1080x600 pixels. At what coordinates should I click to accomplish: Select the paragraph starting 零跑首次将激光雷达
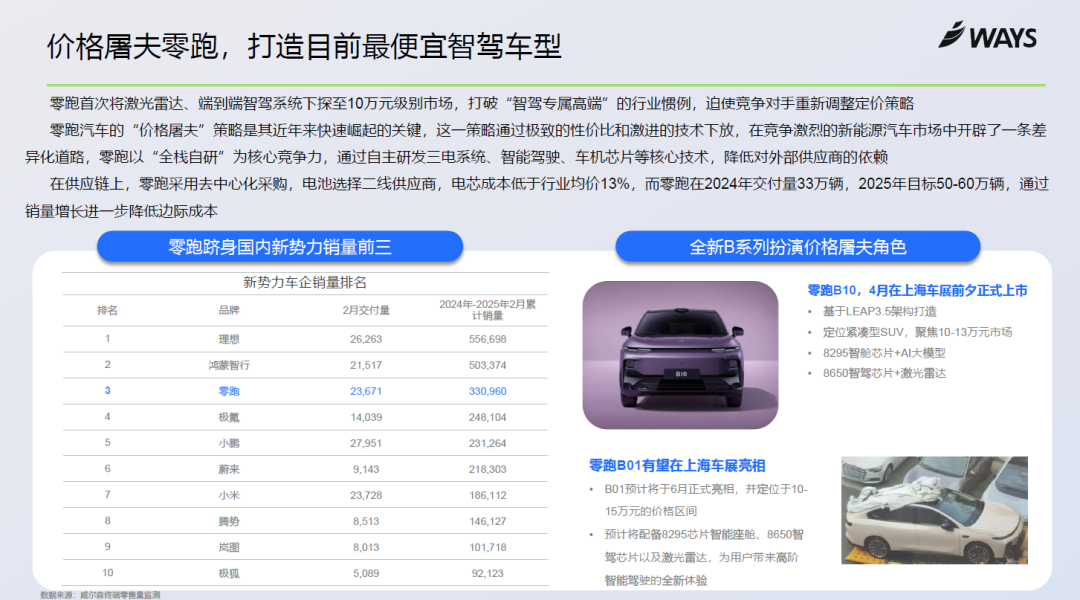(x=481, y=103)
